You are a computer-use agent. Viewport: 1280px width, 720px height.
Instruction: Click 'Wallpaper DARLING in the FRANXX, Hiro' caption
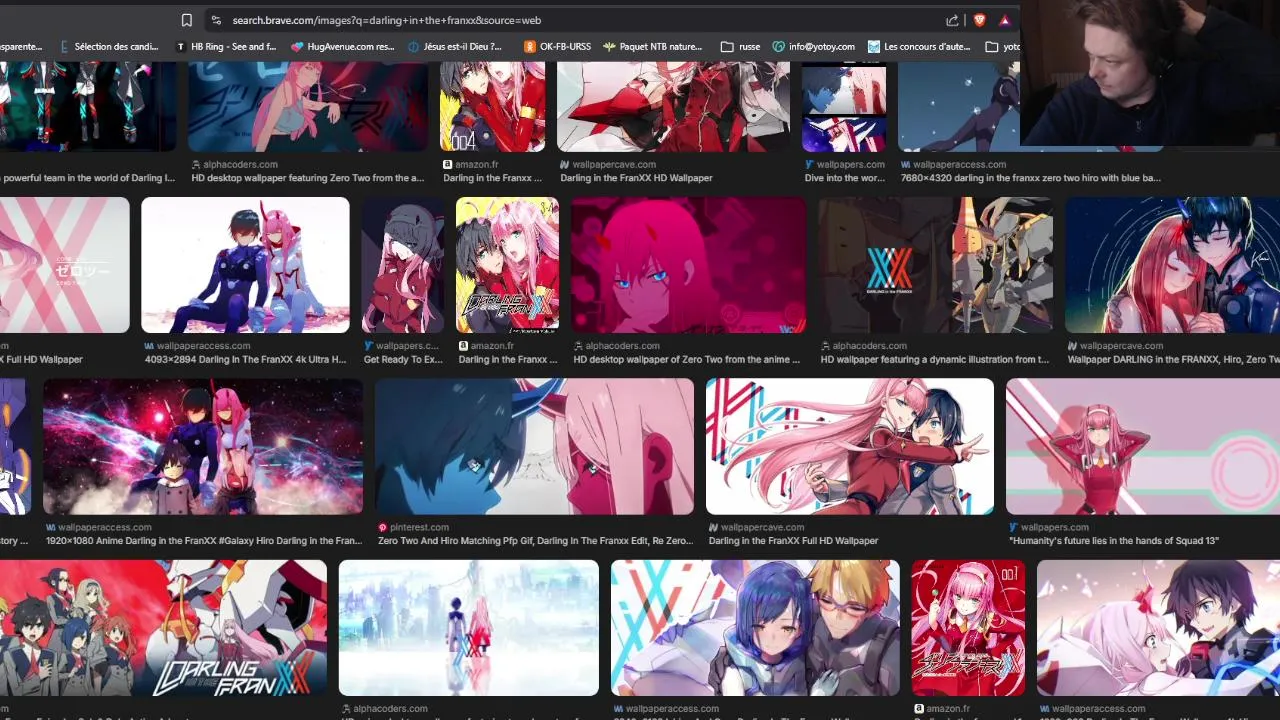[1173, 359]
